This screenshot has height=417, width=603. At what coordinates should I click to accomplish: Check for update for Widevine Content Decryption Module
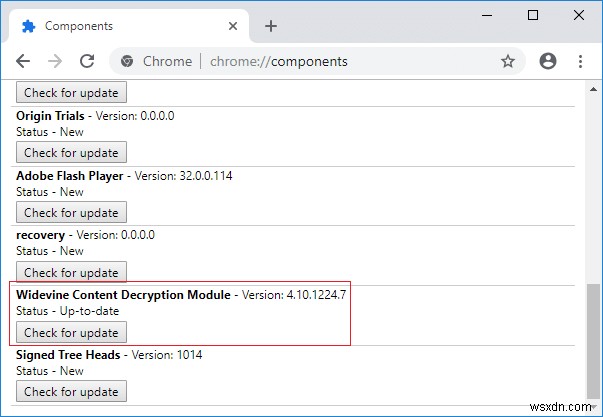[x=71, y=332]
